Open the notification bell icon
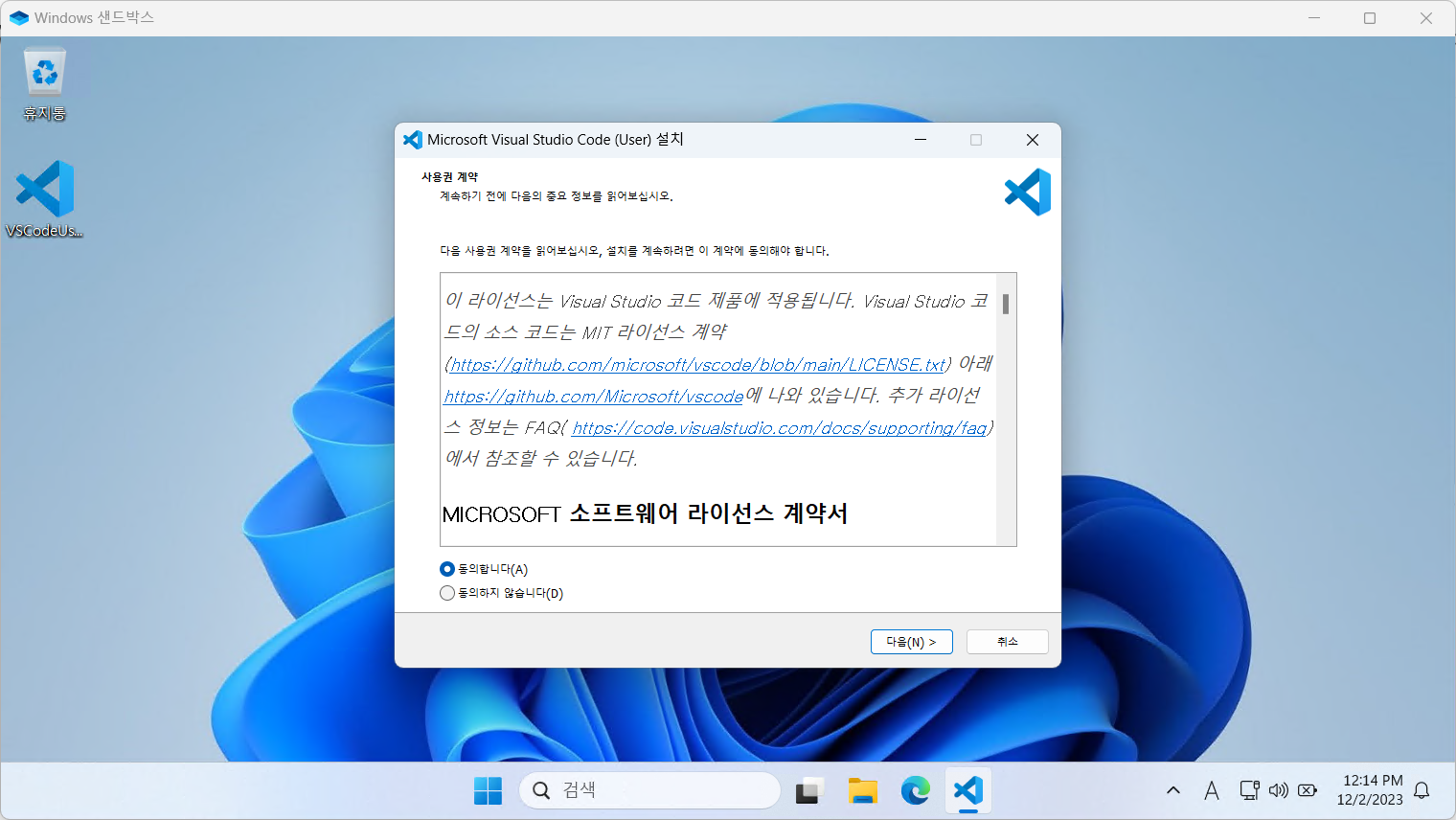 [x=1422, y=790]
